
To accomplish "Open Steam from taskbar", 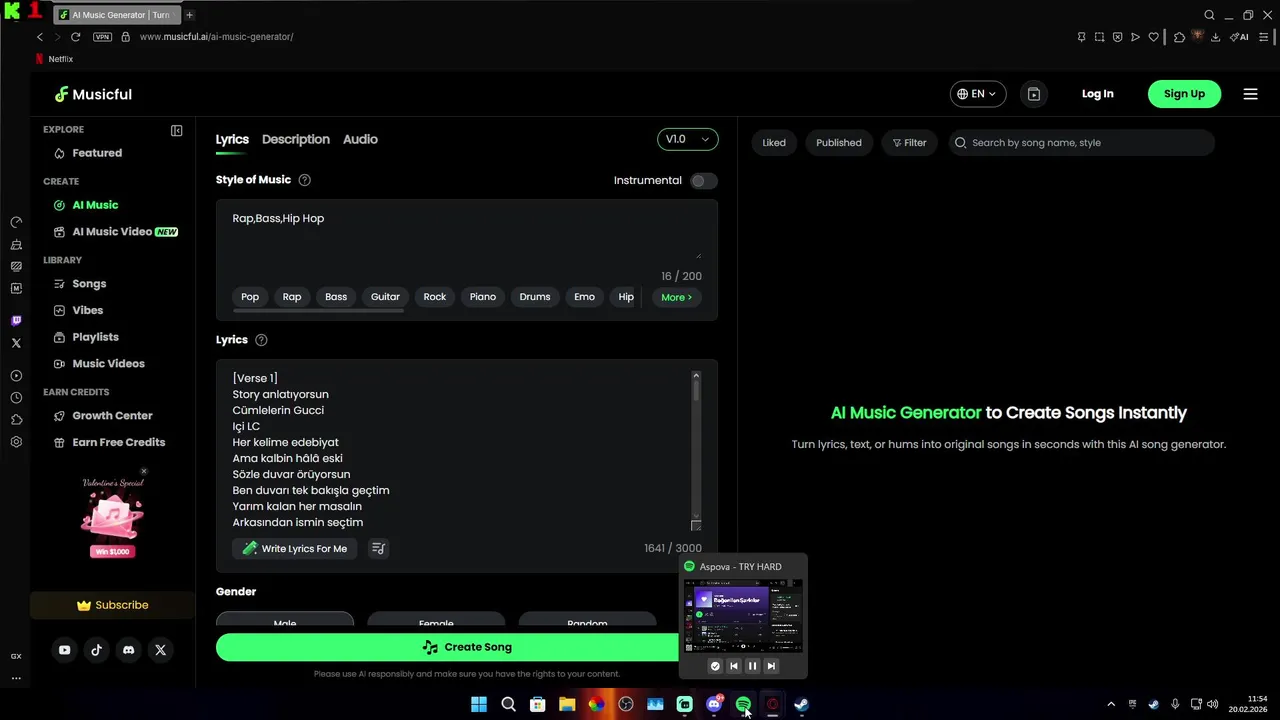I will coord(801,704).
